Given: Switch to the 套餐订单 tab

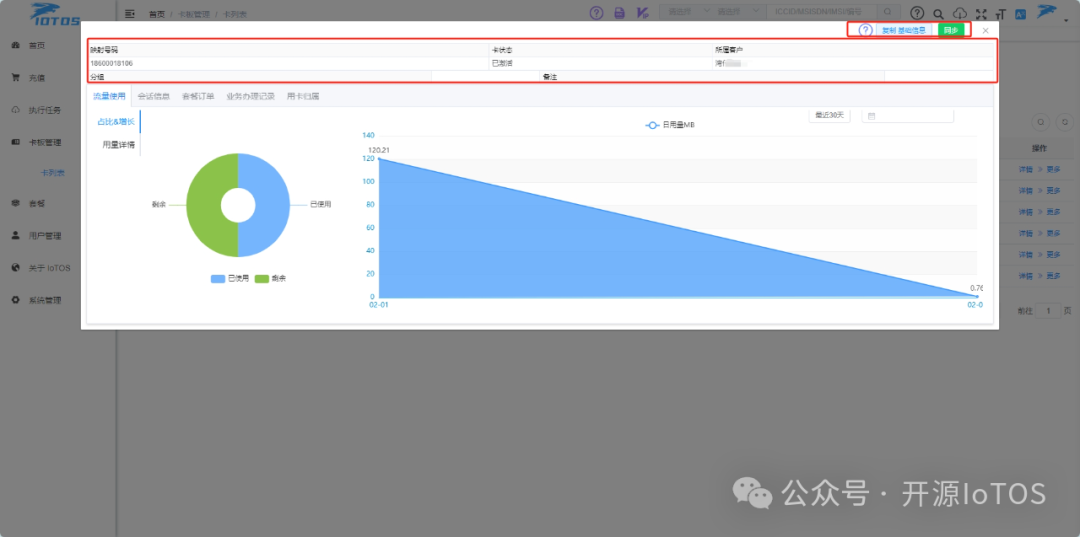Looking at the screenshot, I should pyautogui.click(x=198, y=96).
